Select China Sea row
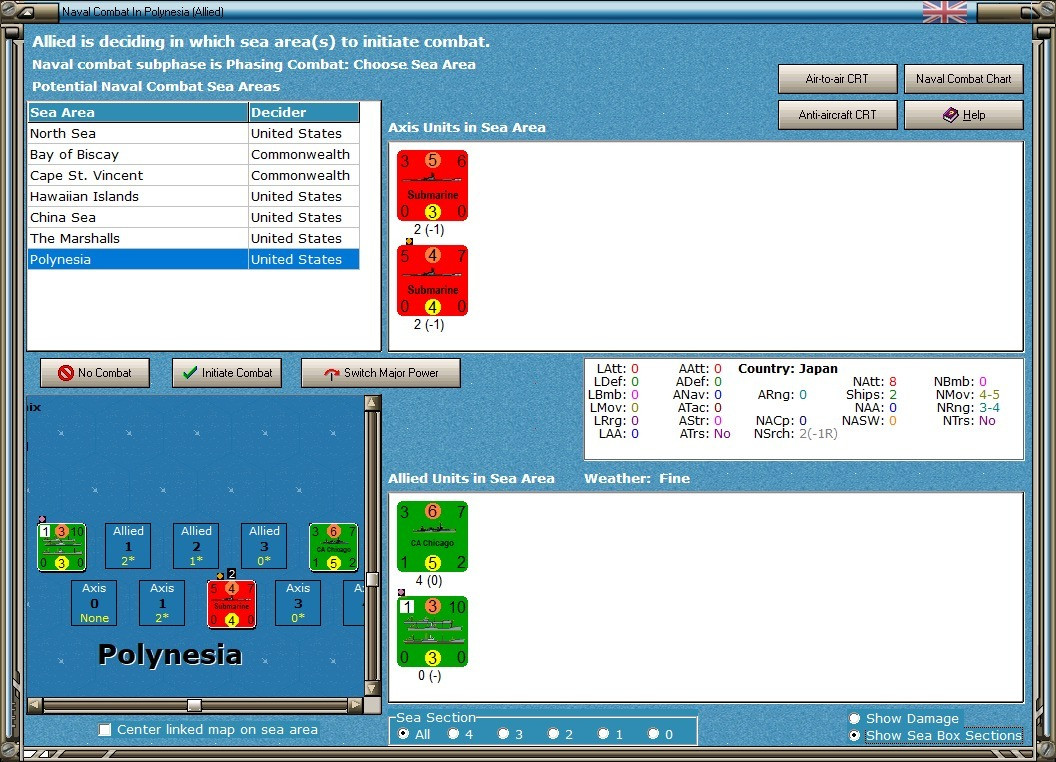 (x=193, y=217)
